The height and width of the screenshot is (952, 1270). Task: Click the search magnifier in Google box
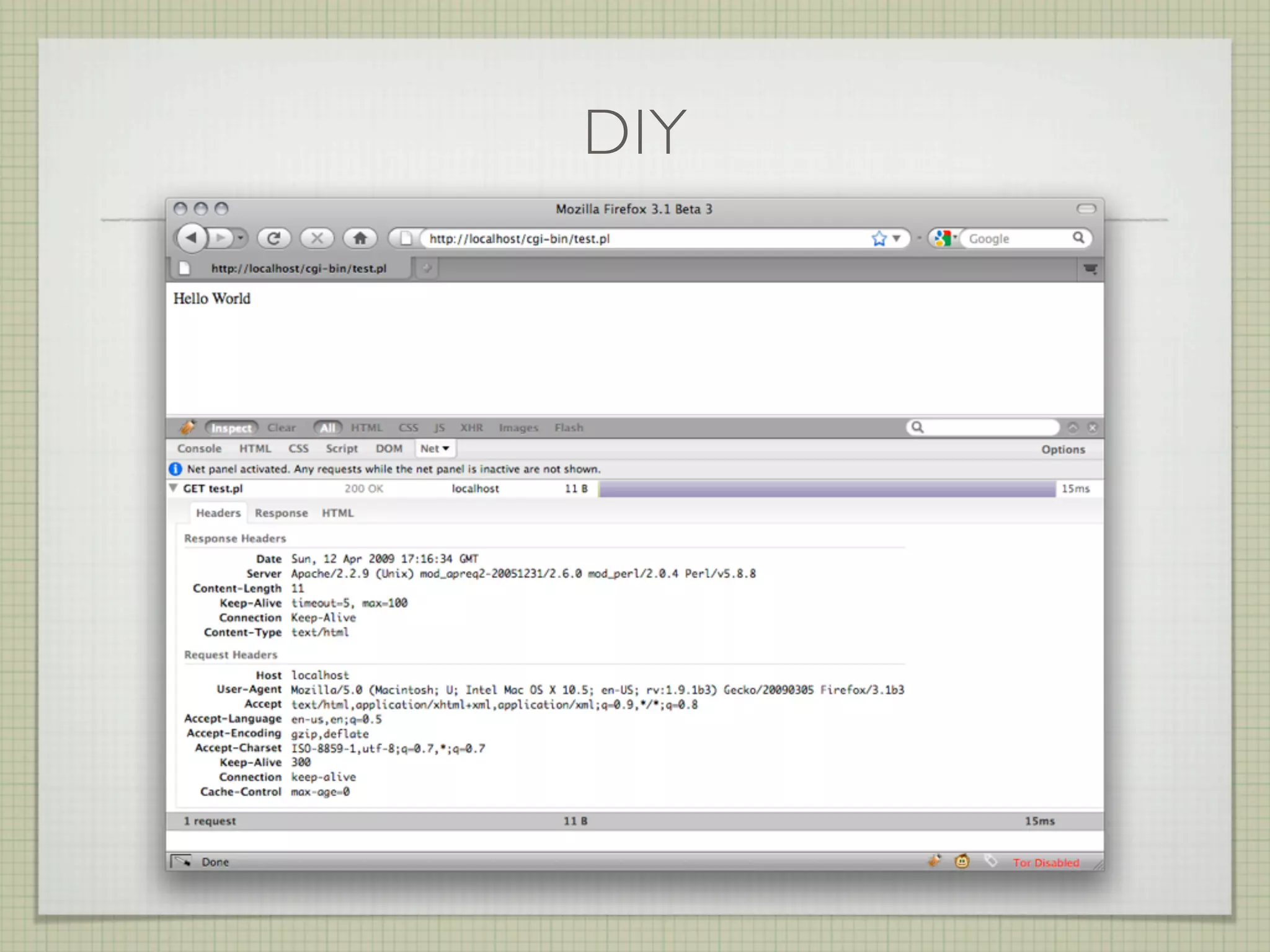[1078, 237]
